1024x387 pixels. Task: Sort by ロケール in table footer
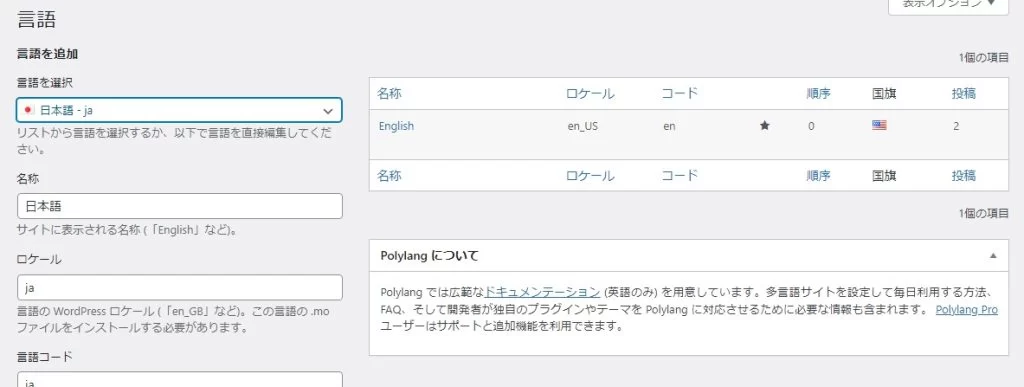pyautogui.click(x=590, y=176)
